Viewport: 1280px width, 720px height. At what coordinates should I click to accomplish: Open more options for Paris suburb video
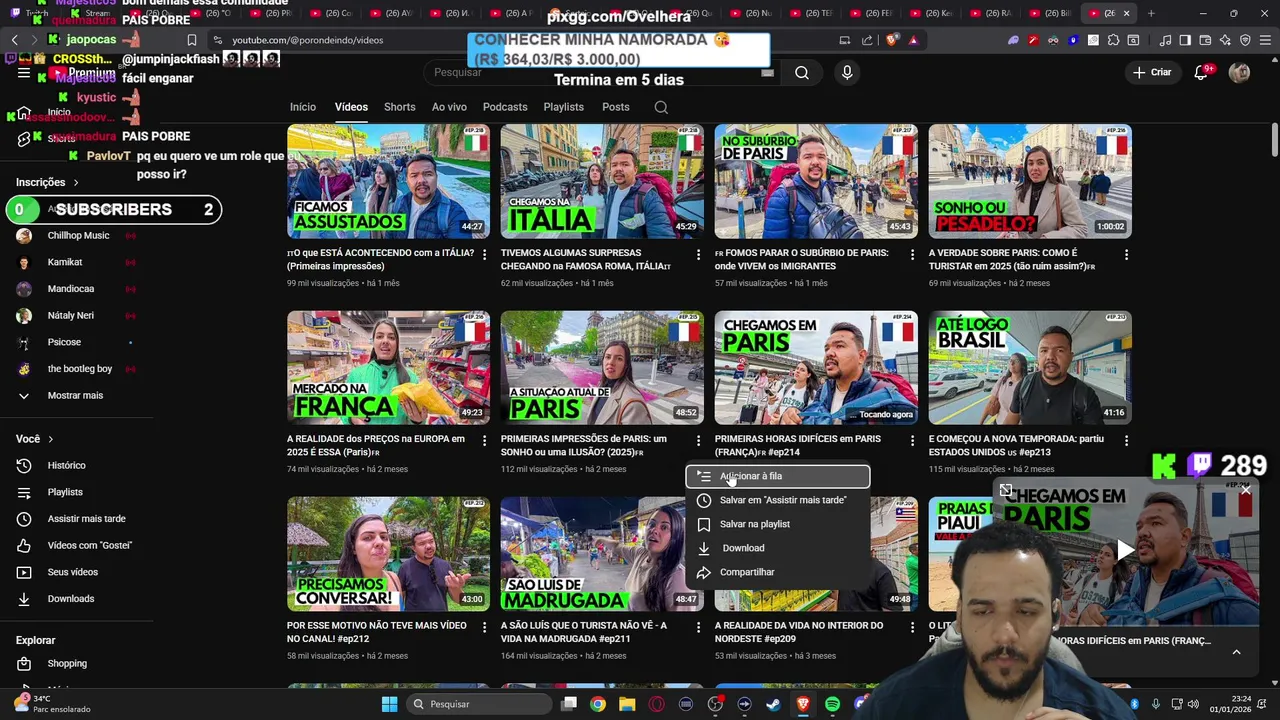pyautogui.click(x=912, y=255)
